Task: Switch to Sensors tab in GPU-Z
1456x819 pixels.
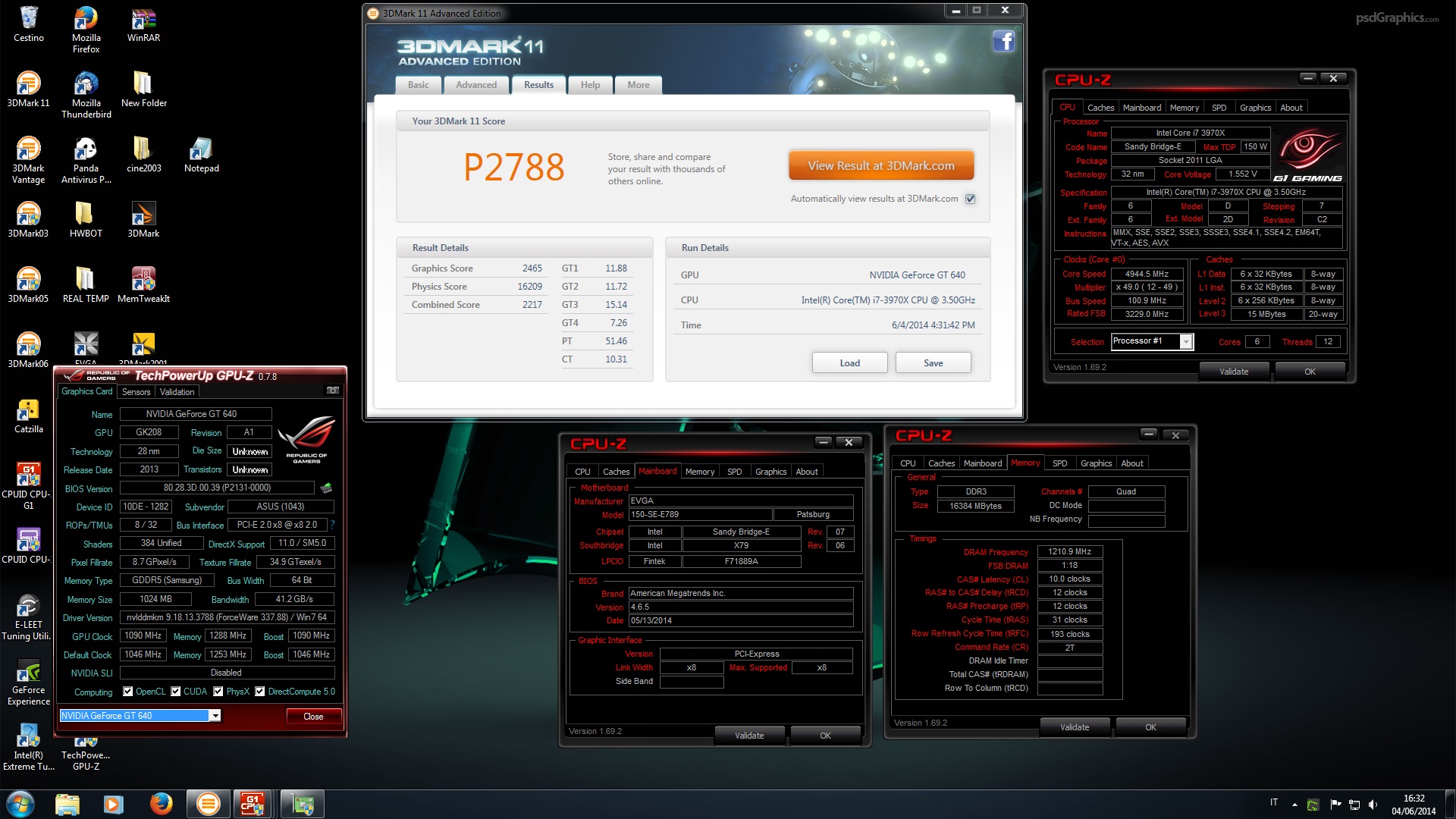Action: coord(136,392)
